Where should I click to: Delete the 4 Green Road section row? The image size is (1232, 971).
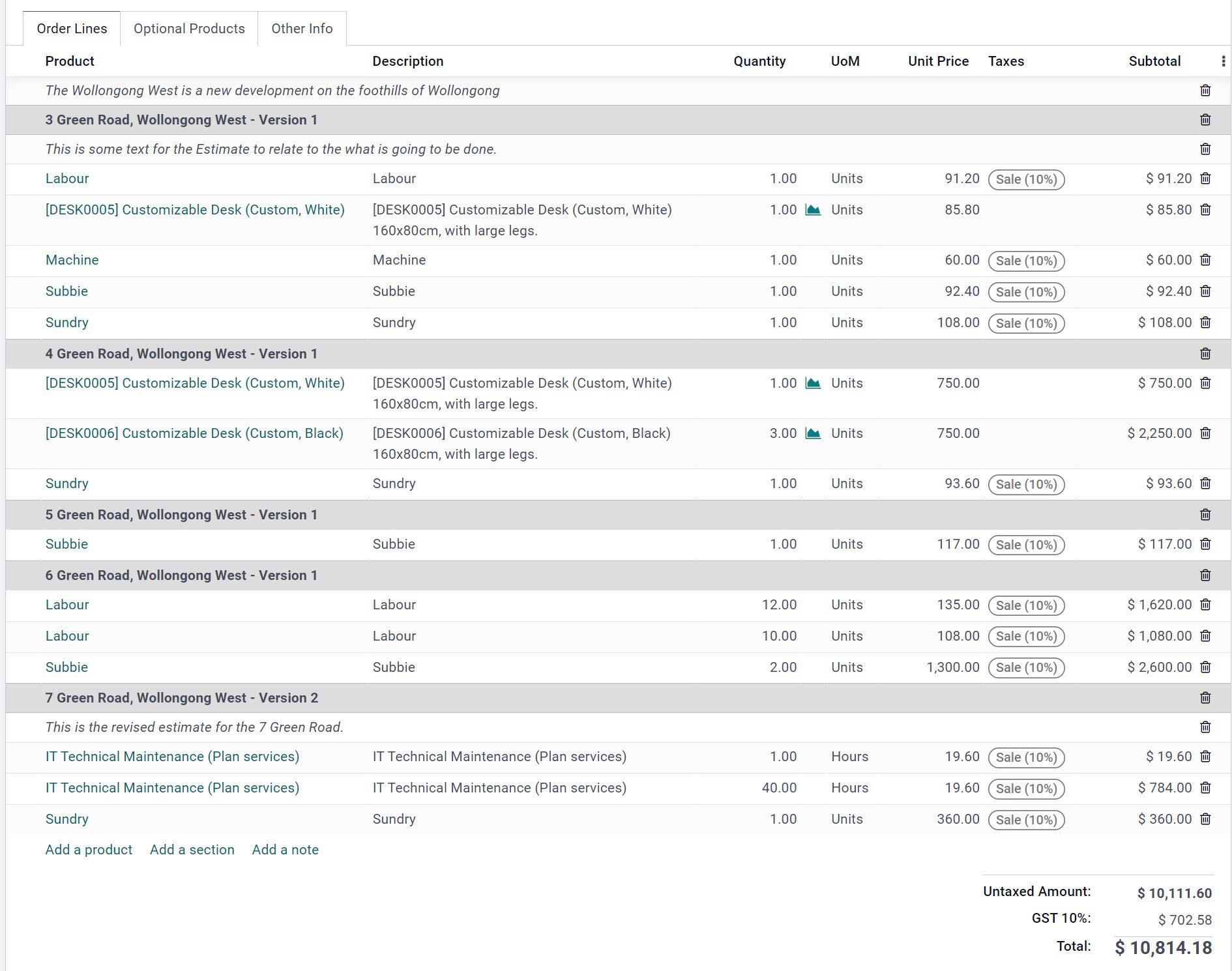click(1205, 354)
